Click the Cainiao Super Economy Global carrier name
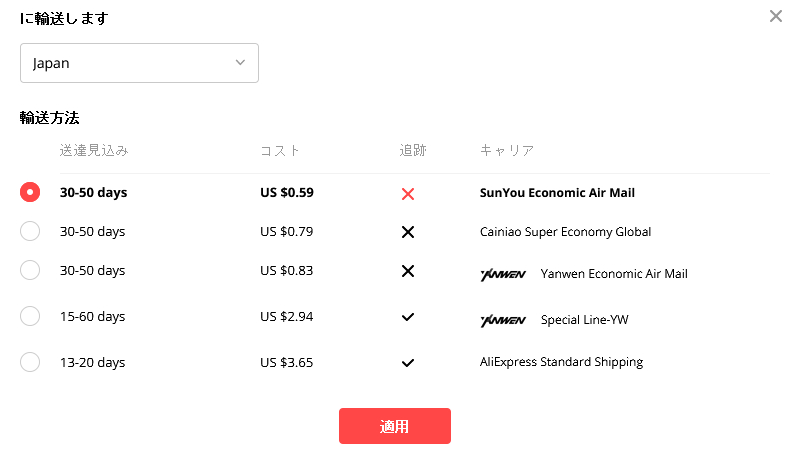 coord(565,232)
